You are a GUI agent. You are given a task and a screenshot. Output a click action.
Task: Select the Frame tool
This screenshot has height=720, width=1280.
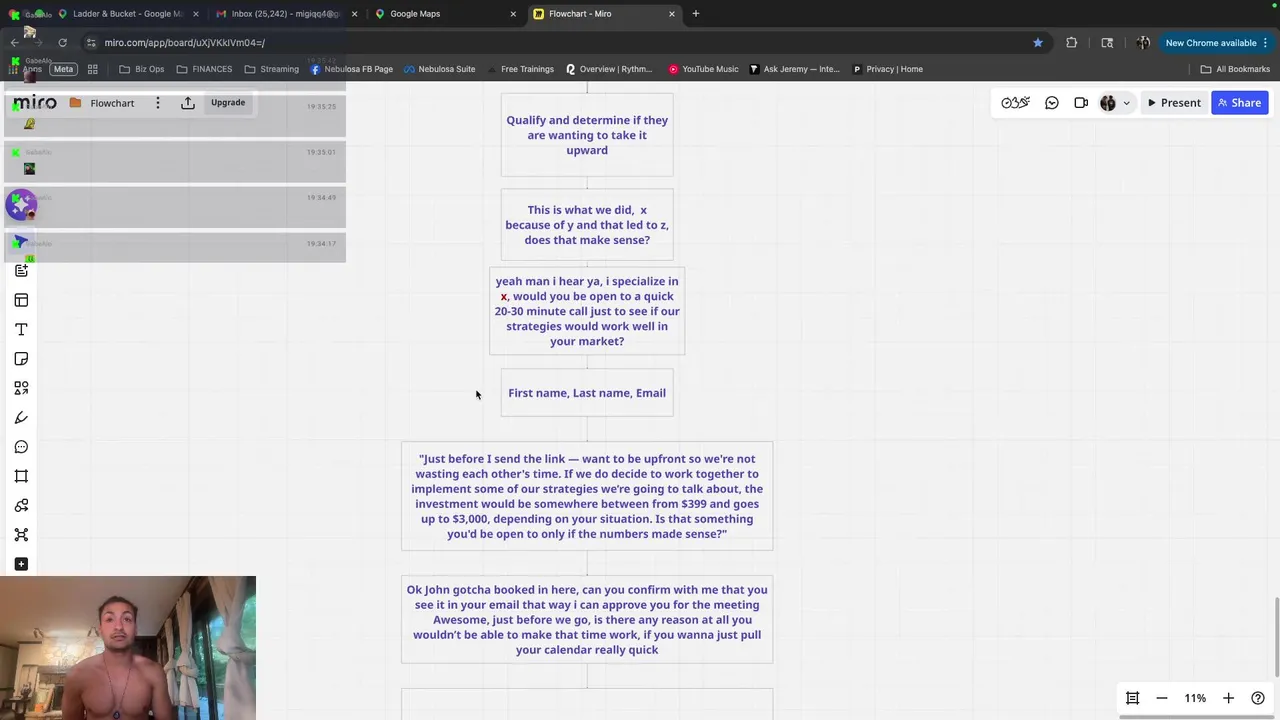[21, 476]
